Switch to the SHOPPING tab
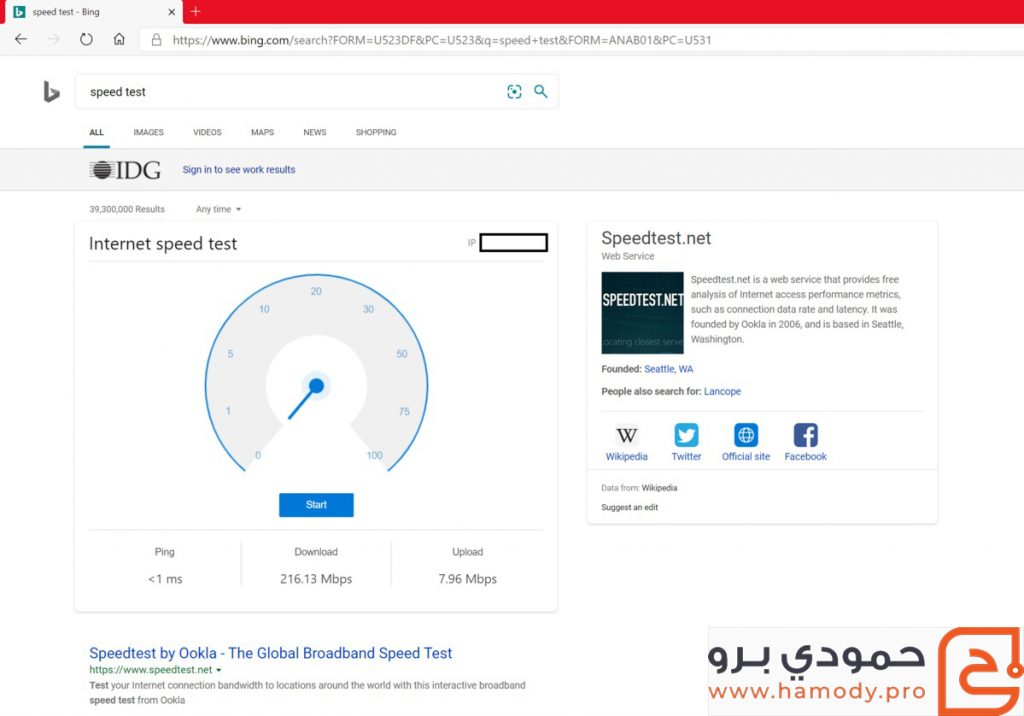Screen dimensions: 1024x716 (376, 132)
